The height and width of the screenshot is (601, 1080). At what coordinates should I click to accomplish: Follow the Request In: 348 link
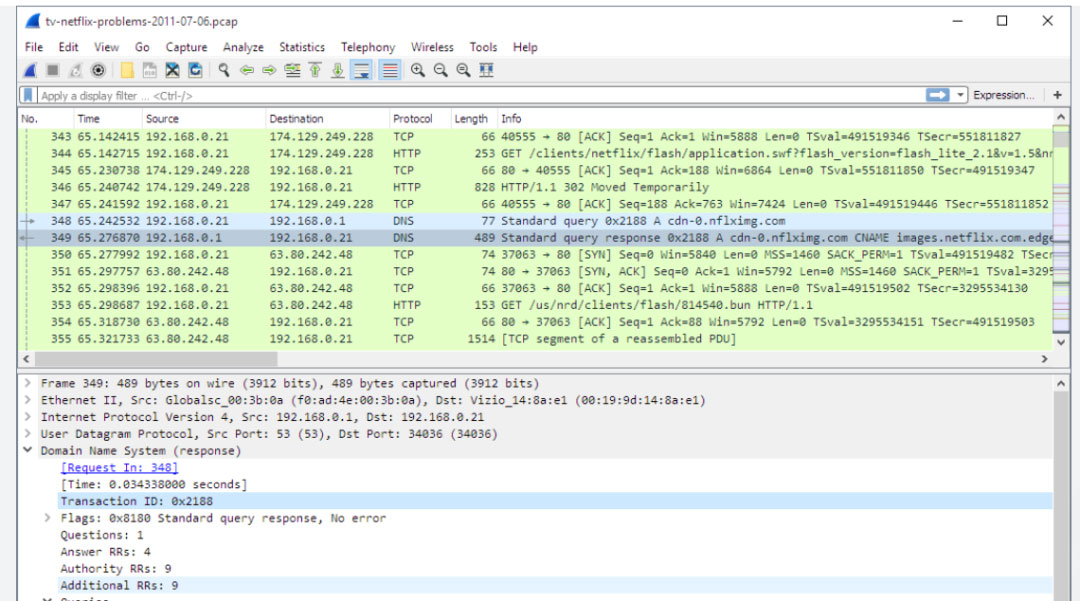pos(119,467)
